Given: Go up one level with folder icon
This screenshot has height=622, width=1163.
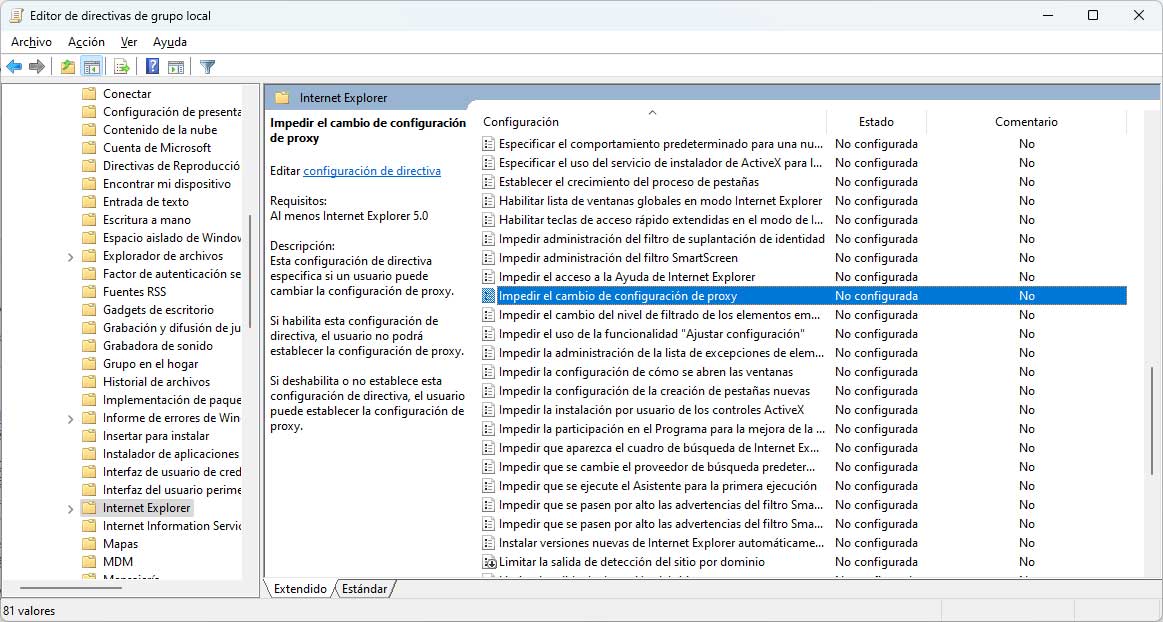Looking at the screenshot, I should [x=67, y=67].
